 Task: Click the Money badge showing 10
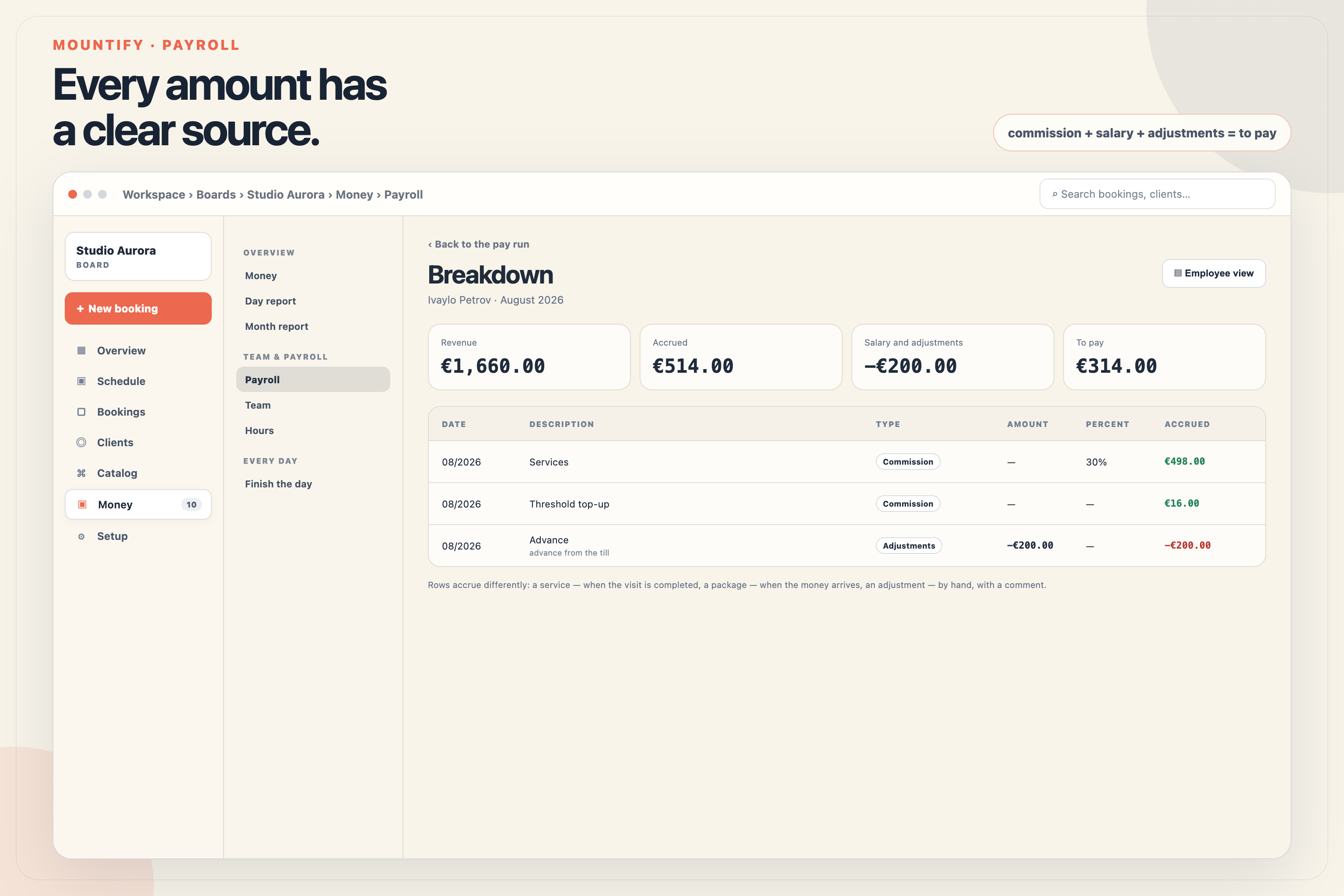click(192, 504)
